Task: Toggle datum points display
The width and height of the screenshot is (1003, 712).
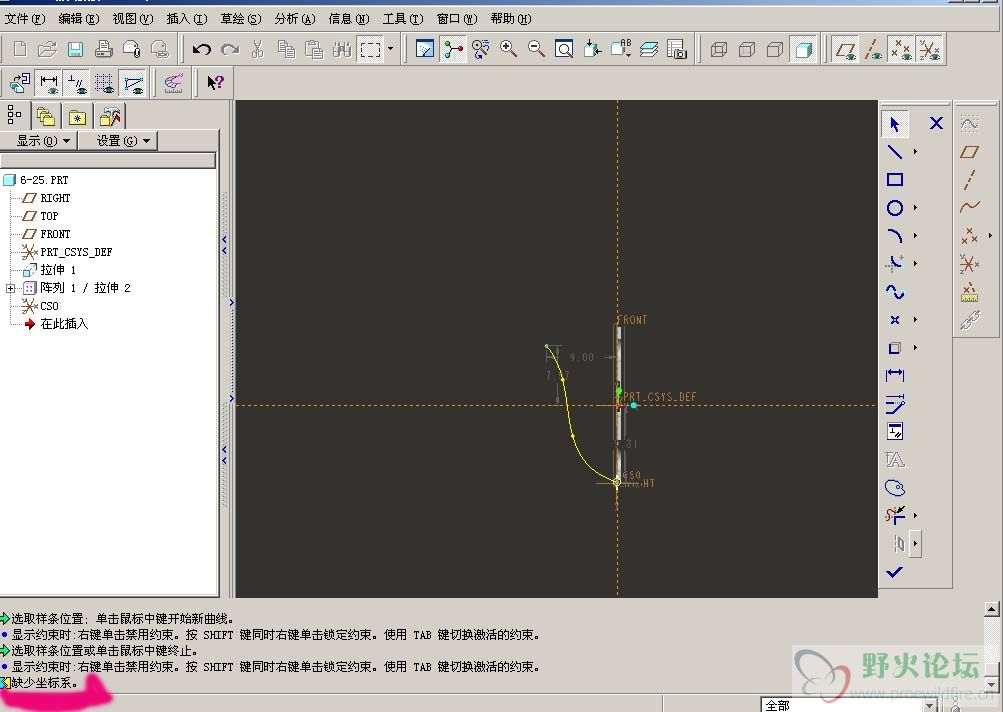Action: [x=901, y=49]
